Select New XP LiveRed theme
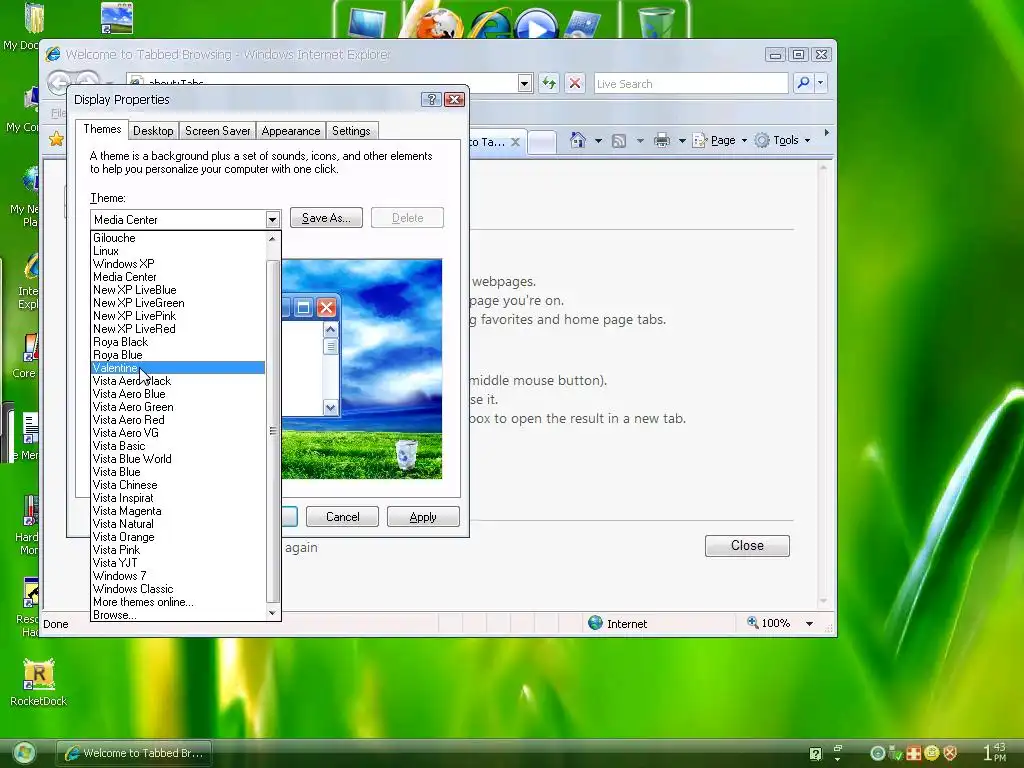Screen dimensions: 1024x768 178,329
